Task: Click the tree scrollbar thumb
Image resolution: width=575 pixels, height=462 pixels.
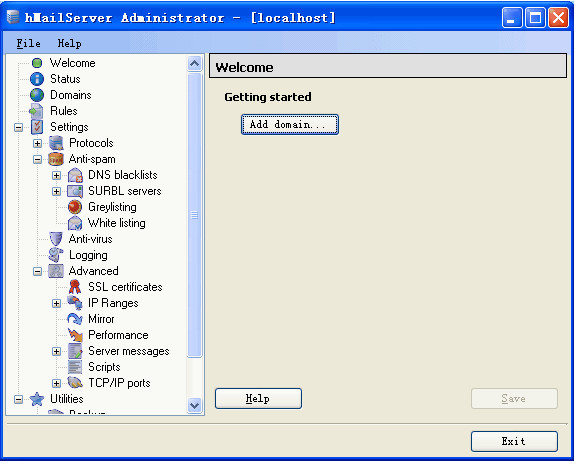Action: [194, 215]
